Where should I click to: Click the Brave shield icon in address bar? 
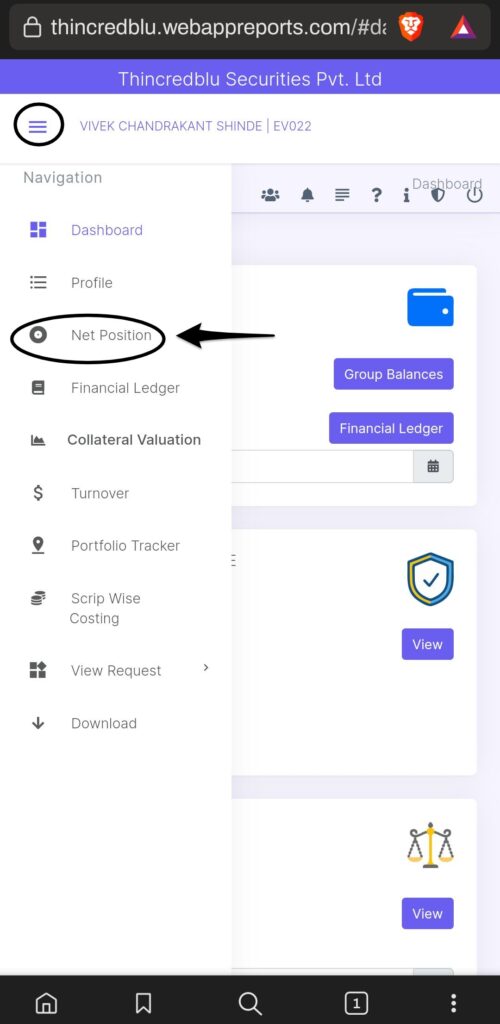pos(411,27)
